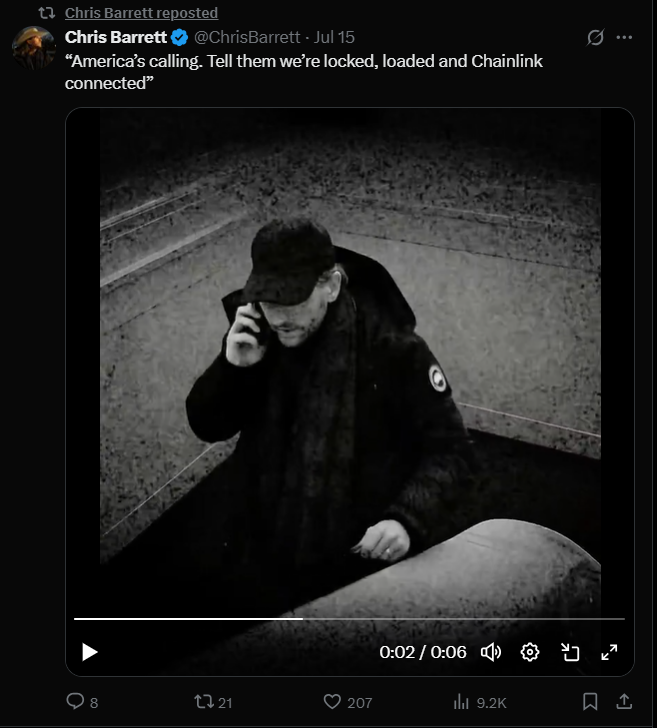Play the video

[x=90, y=652]
